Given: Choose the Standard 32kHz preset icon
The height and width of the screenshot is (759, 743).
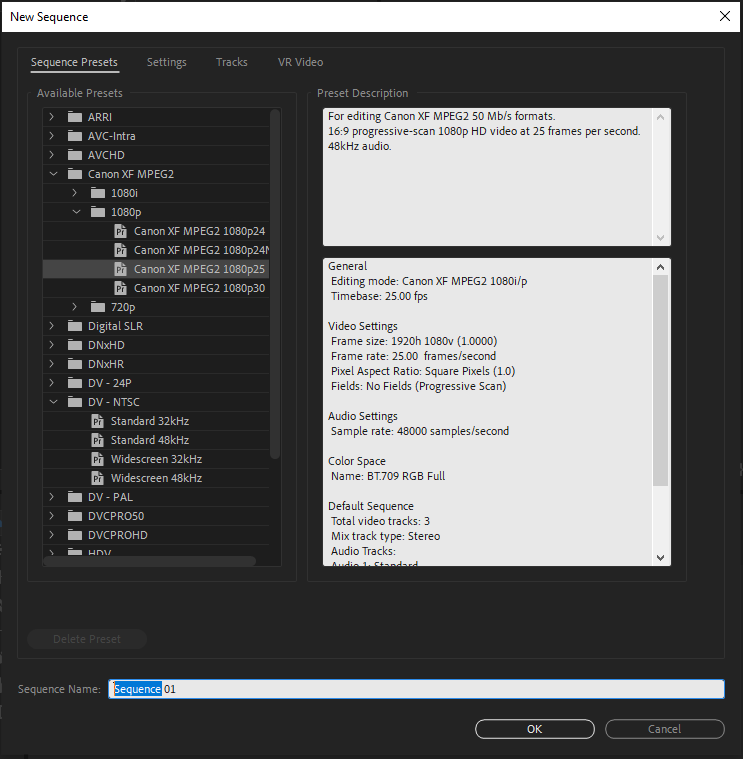Looking at the screenshot, I should [97, 421].
